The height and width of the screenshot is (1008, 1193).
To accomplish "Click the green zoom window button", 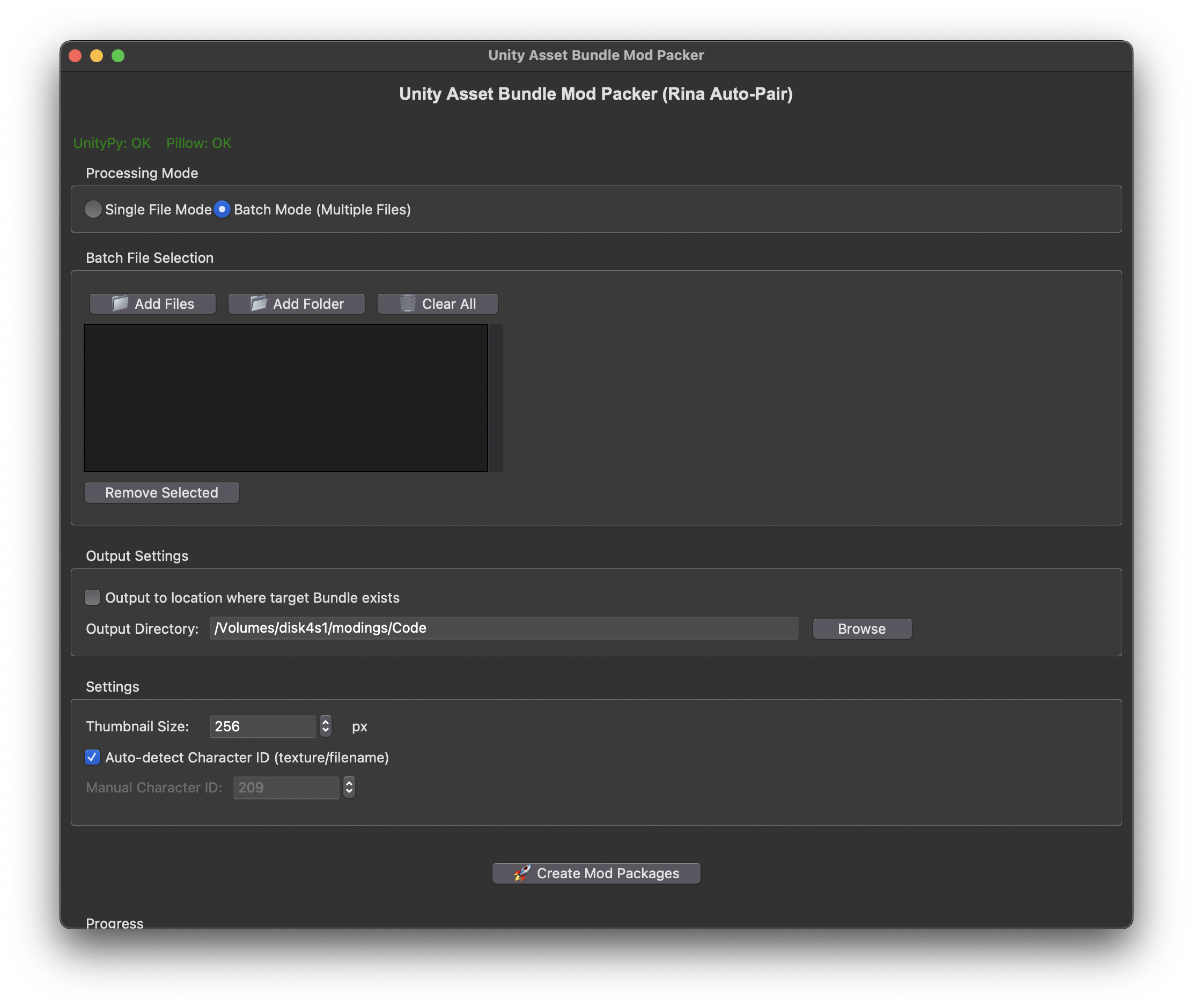I will 118,55.
